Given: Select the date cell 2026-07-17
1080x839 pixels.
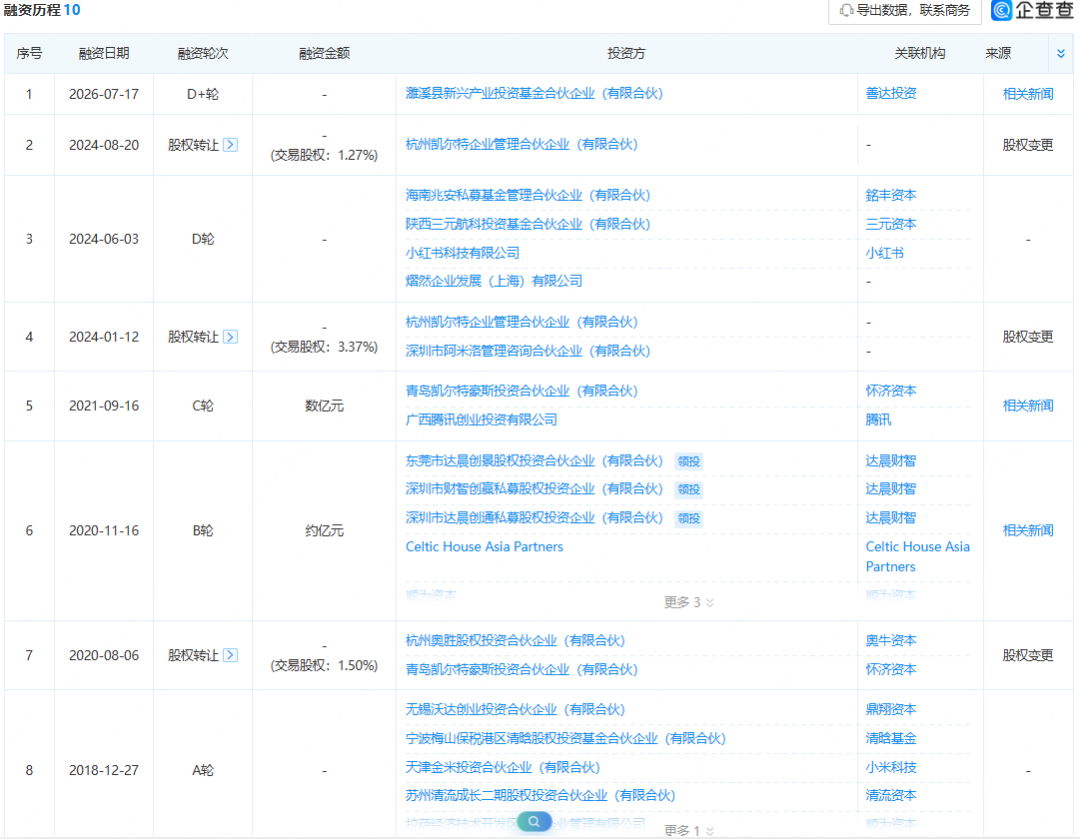Looking at the screenshot, I should (x=104, y=94).
